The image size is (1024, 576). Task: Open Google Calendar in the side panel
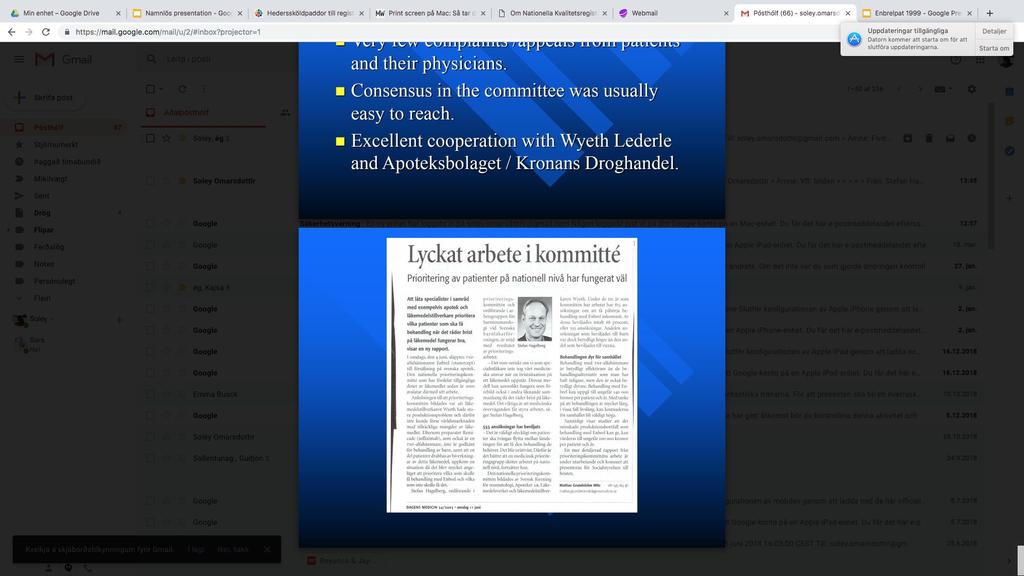[1010, 91]
